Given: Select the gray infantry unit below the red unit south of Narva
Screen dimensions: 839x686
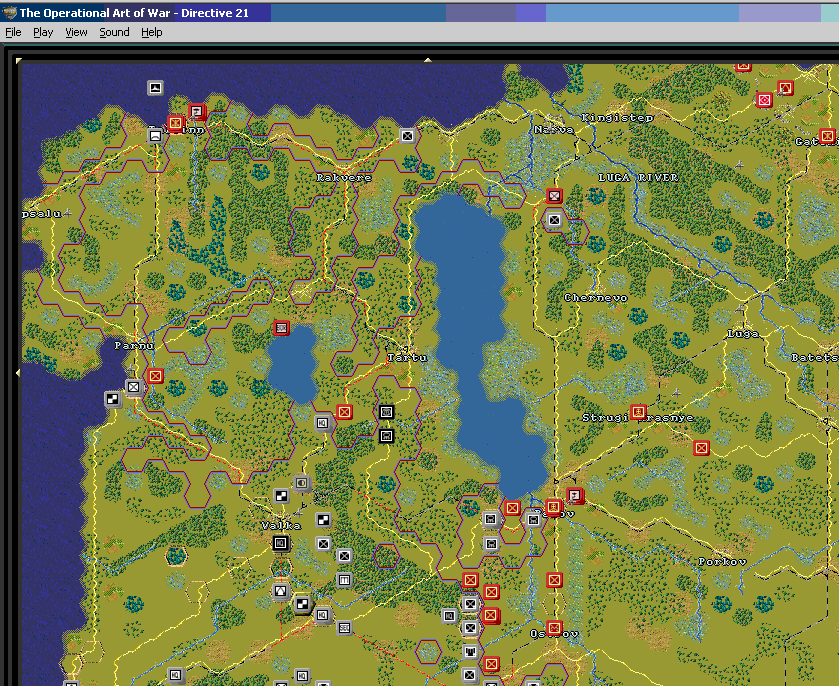Looking at the screenshot, I should pyautogui.click(x=554, y=219).
